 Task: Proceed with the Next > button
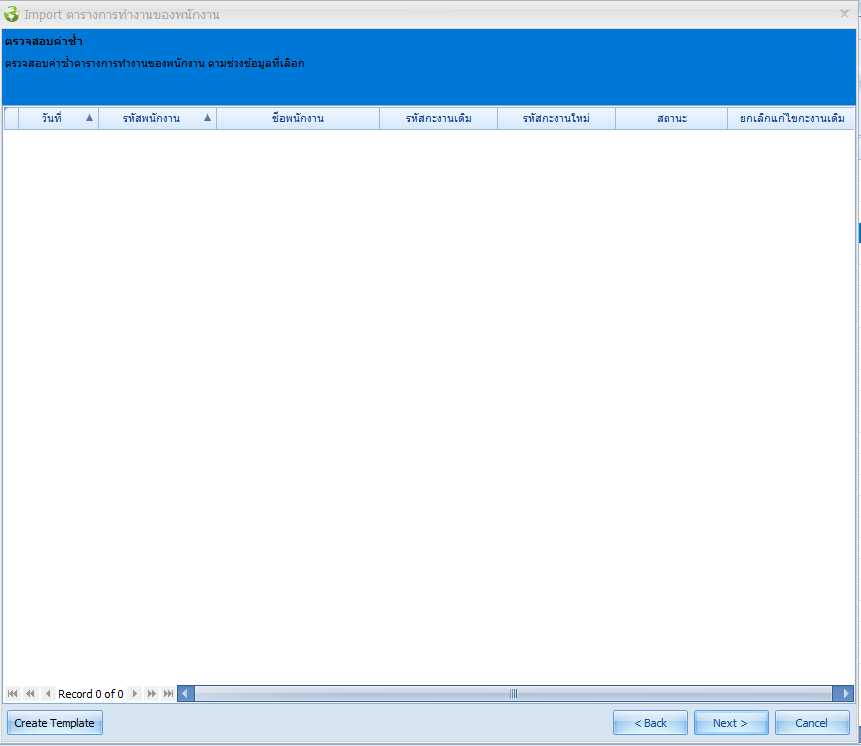[731, 723]
